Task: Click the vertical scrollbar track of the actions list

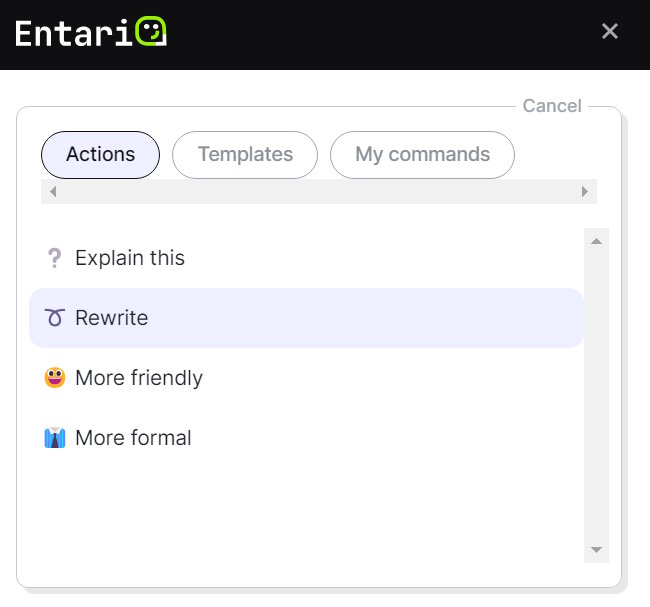Action: 596,400
